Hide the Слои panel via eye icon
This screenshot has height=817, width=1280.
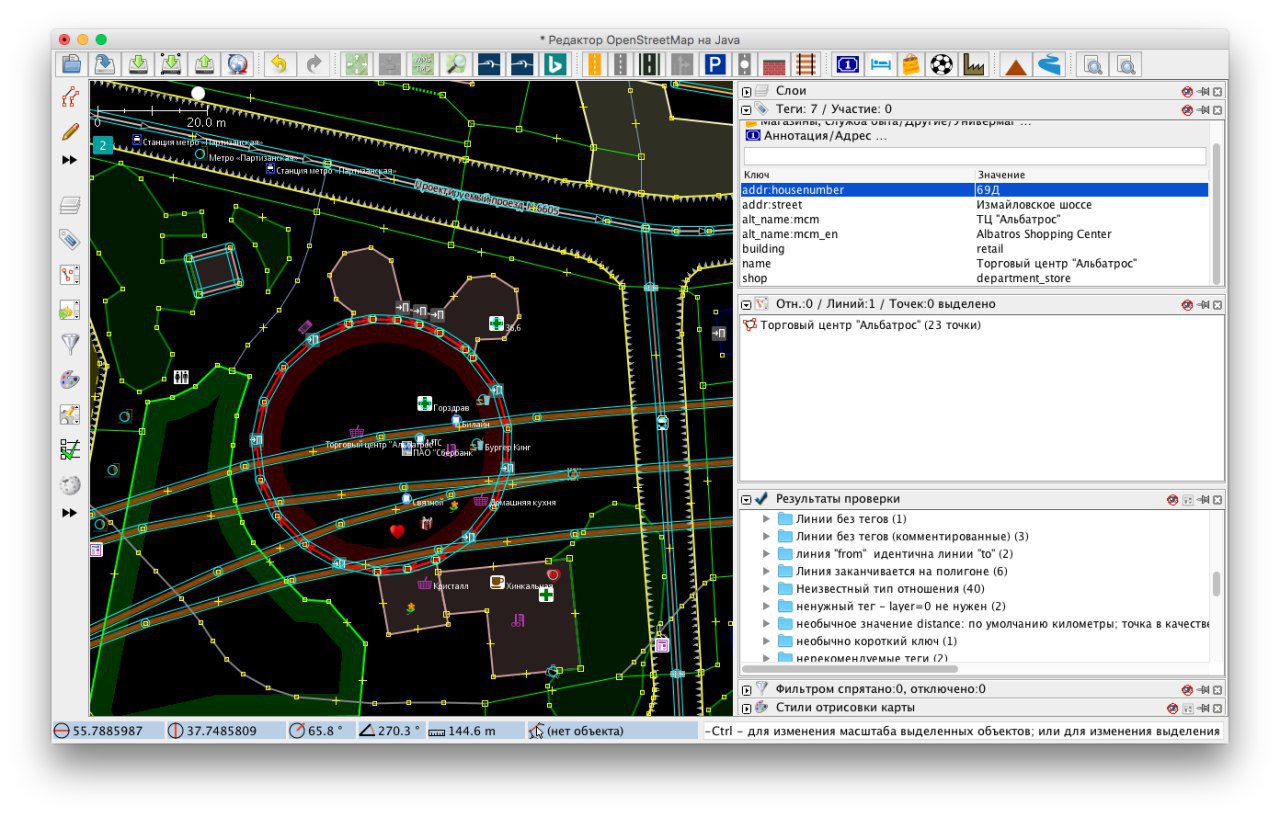click(x=1186, y=91)
